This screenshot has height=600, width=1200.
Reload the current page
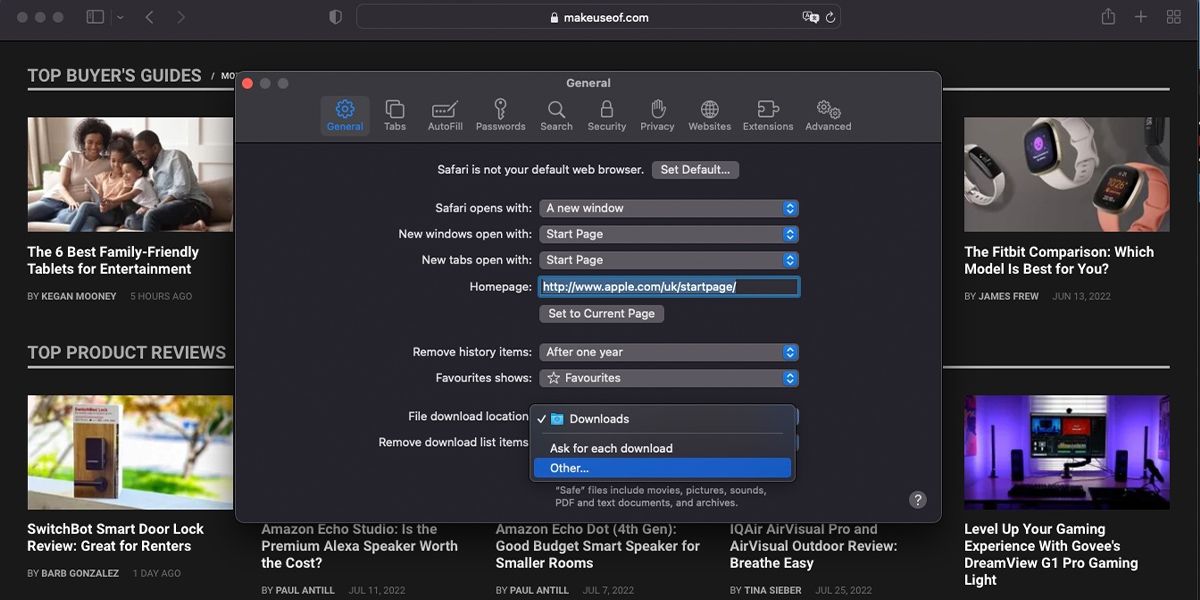(830, 17)
